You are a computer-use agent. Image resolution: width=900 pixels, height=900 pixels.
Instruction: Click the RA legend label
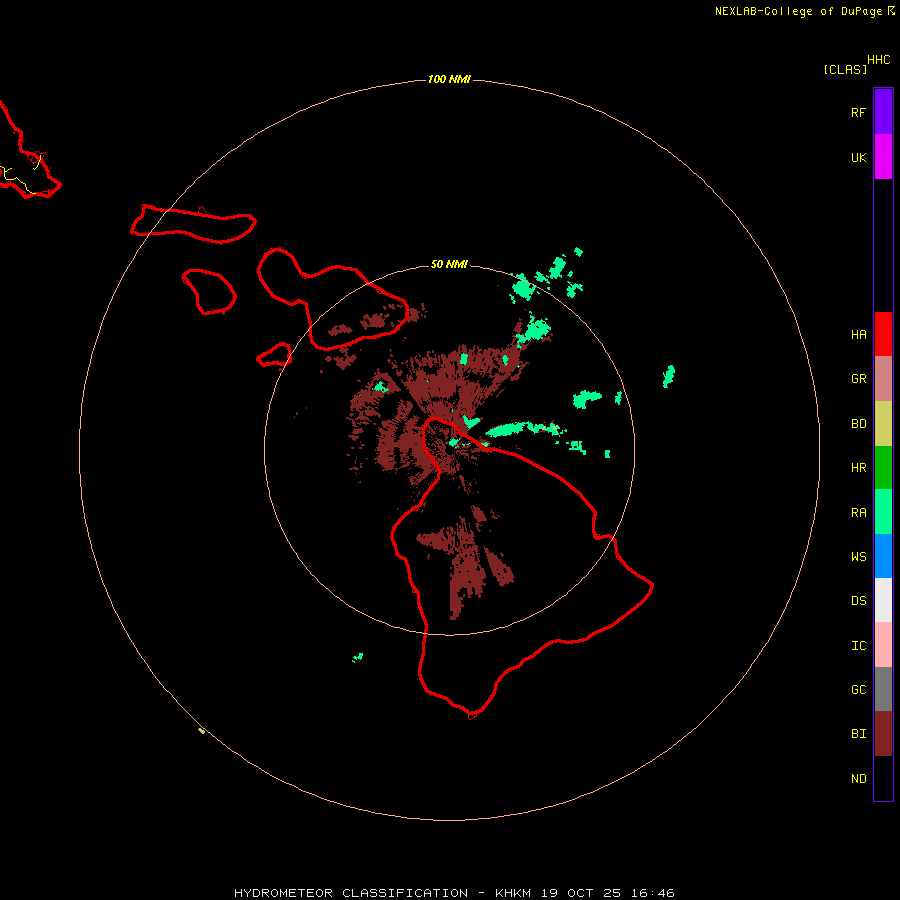click(x=858, y=513)
